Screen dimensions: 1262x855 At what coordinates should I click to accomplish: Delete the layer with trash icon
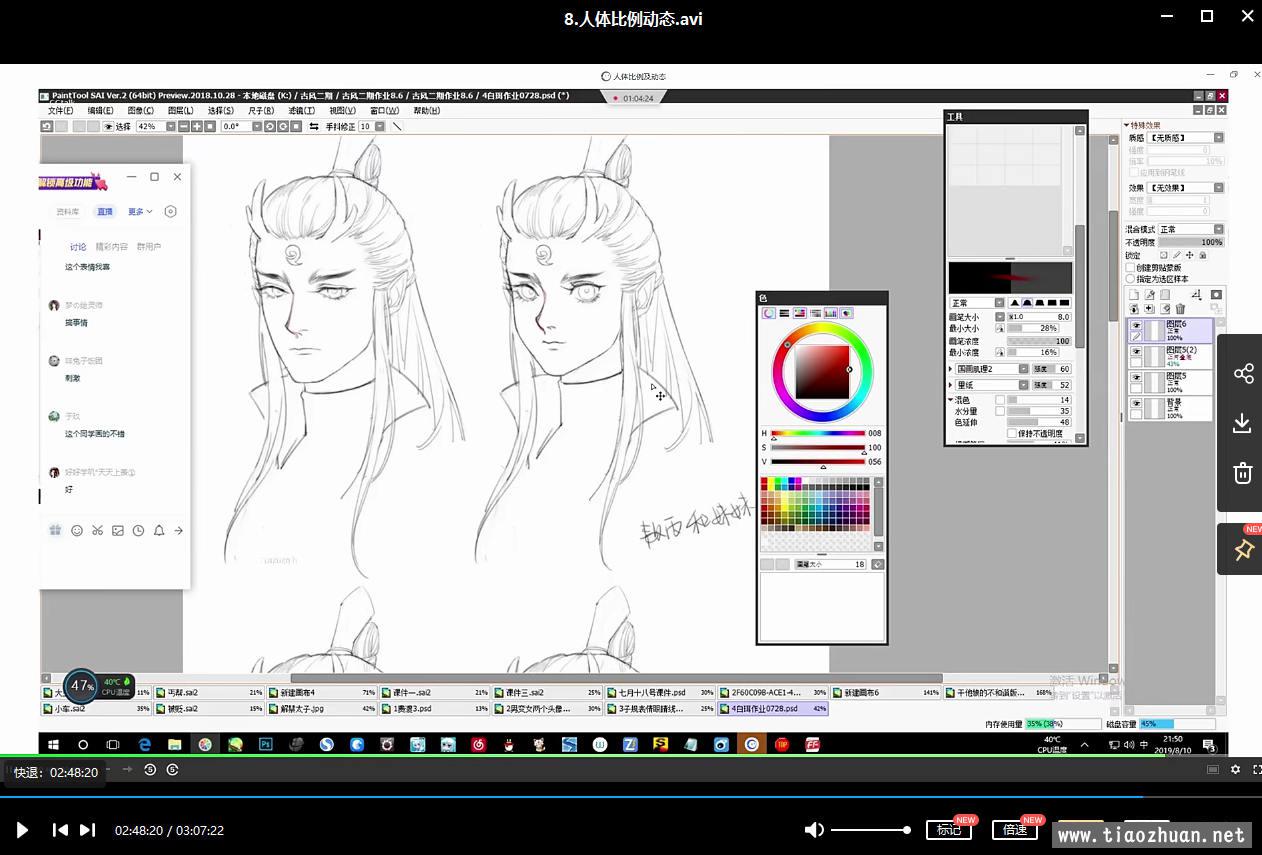click(1180, 309)
